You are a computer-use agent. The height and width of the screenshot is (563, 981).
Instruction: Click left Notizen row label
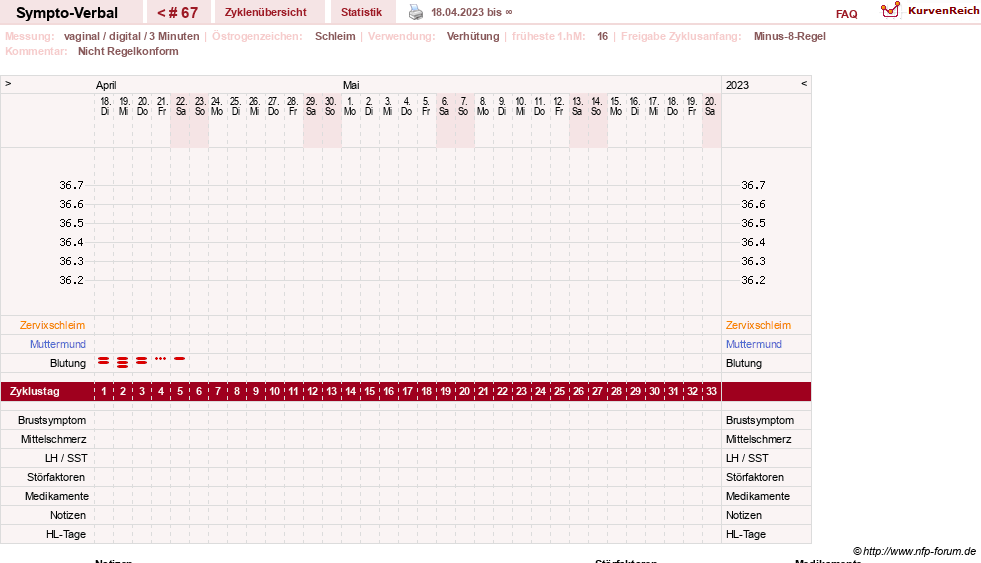point(68,515)
